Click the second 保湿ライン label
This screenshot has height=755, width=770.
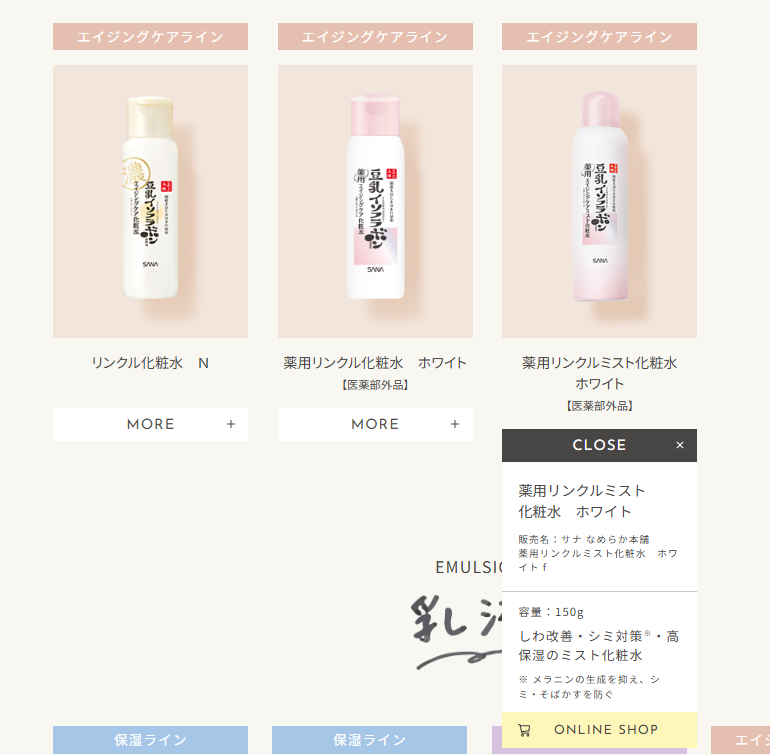point(369,740)
